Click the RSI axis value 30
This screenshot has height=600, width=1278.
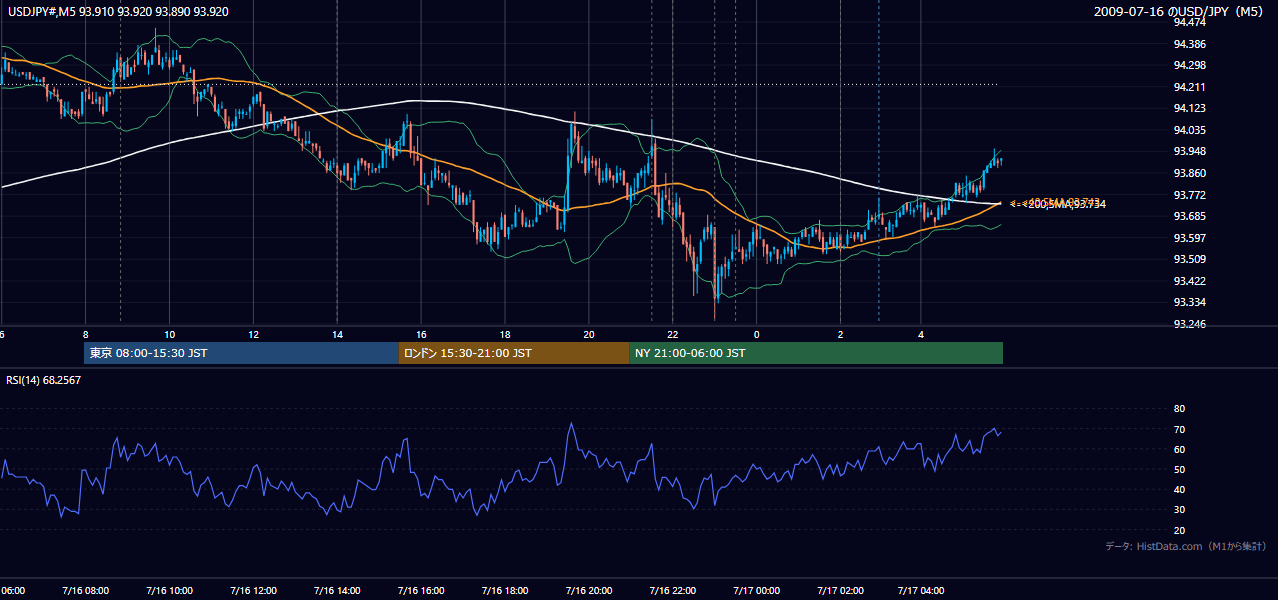point(1179,509)
